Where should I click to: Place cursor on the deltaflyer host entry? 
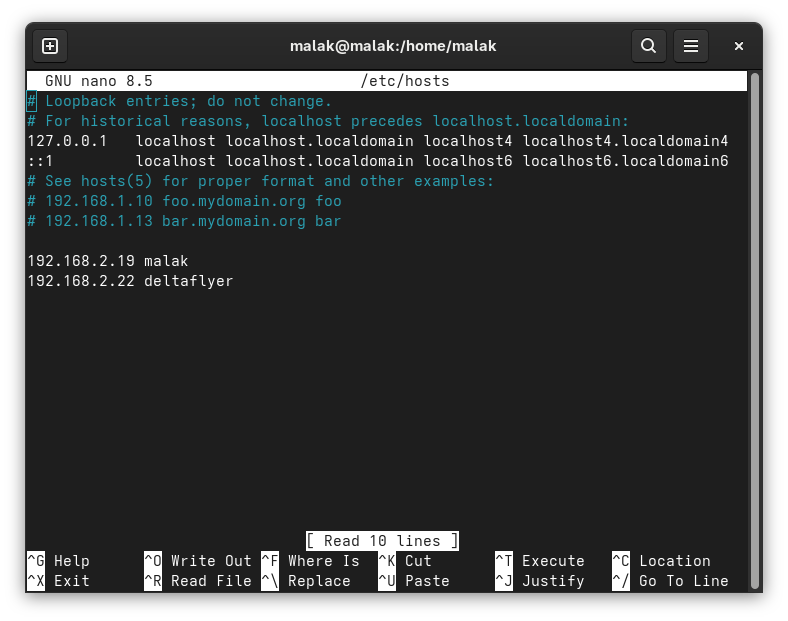[188, 281]
